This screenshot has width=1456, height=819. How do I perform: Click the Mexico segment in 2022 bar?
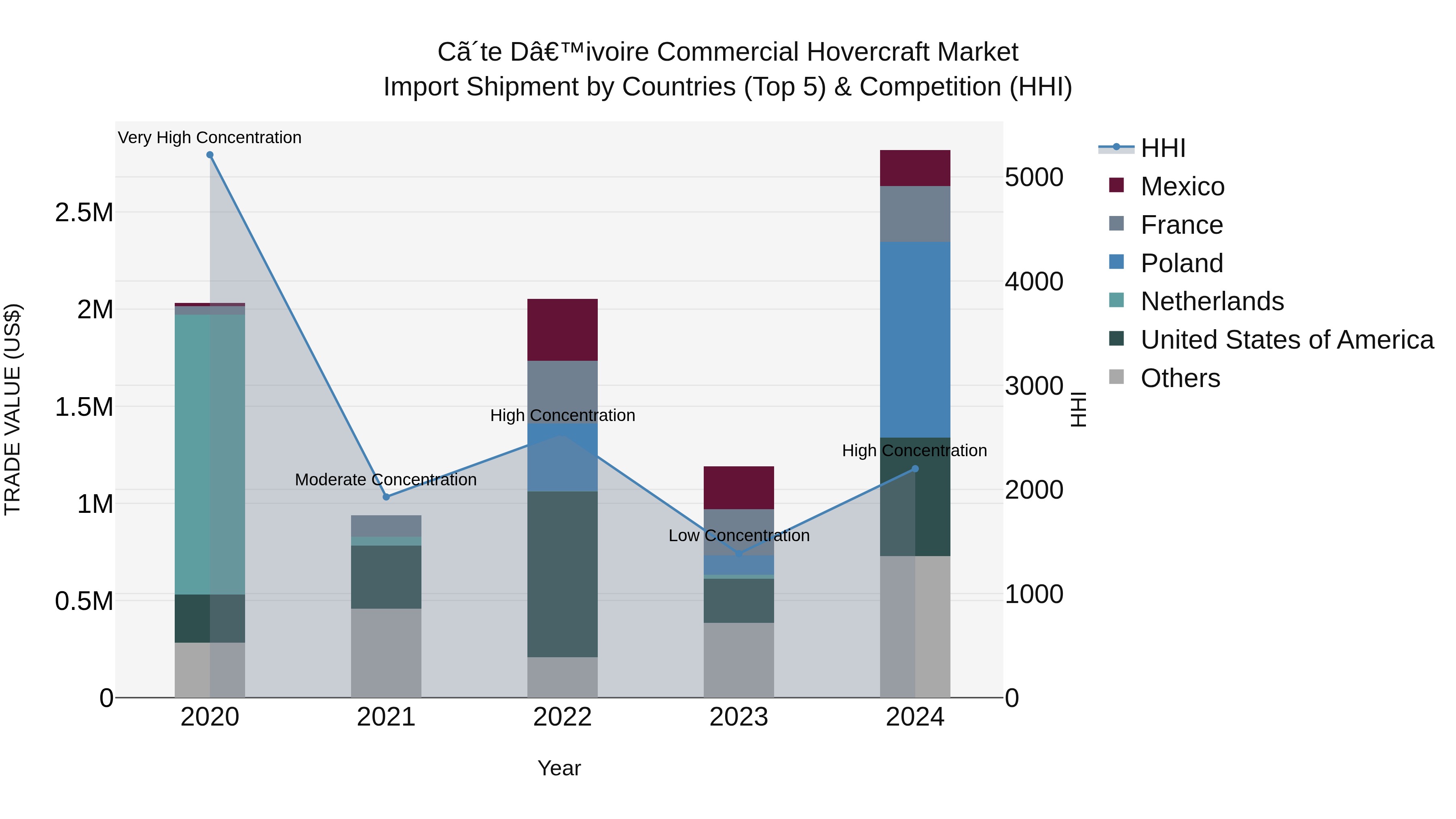coord(563,330)
